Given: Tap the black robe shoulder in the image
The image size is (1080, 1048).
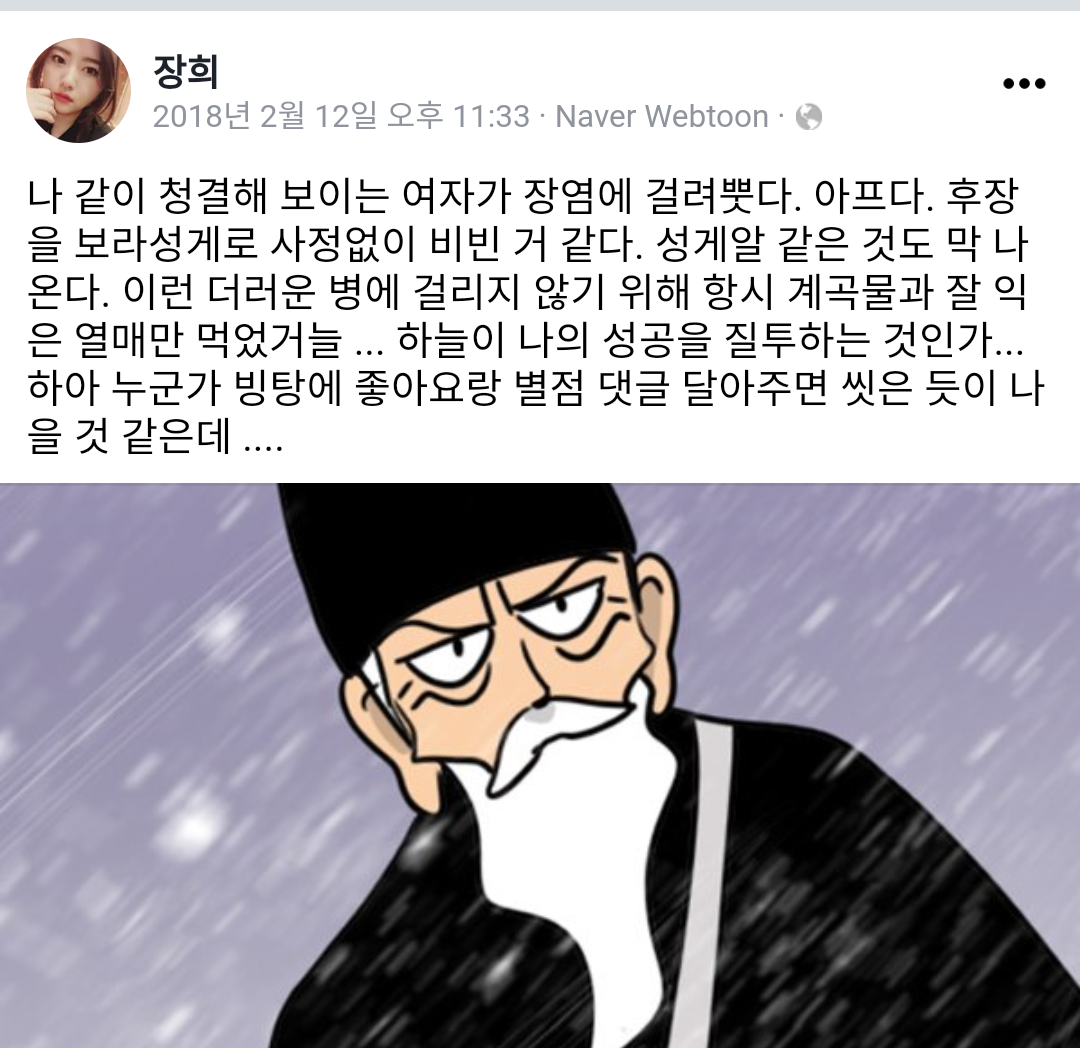Looking at the screenshot, I should click(861, 826).
